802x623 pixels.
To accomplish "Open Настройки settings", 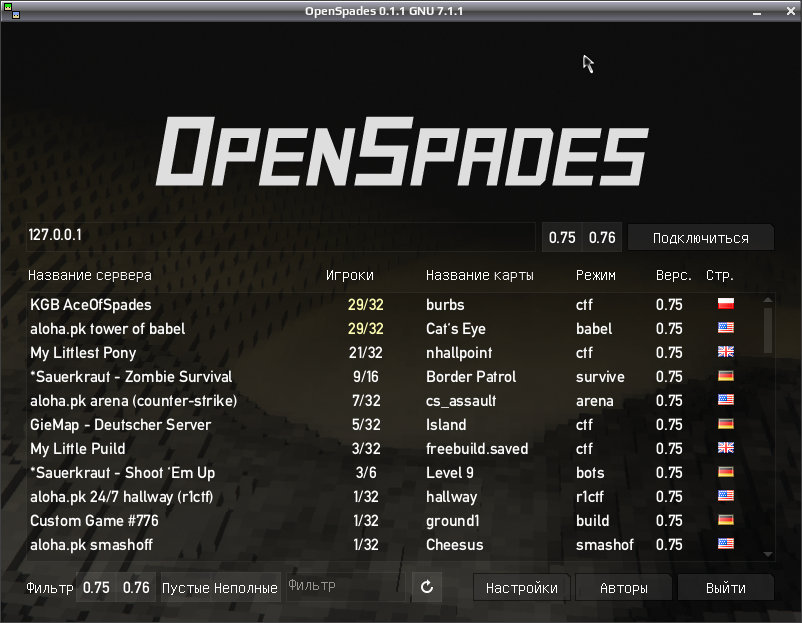I will point(521,588).
